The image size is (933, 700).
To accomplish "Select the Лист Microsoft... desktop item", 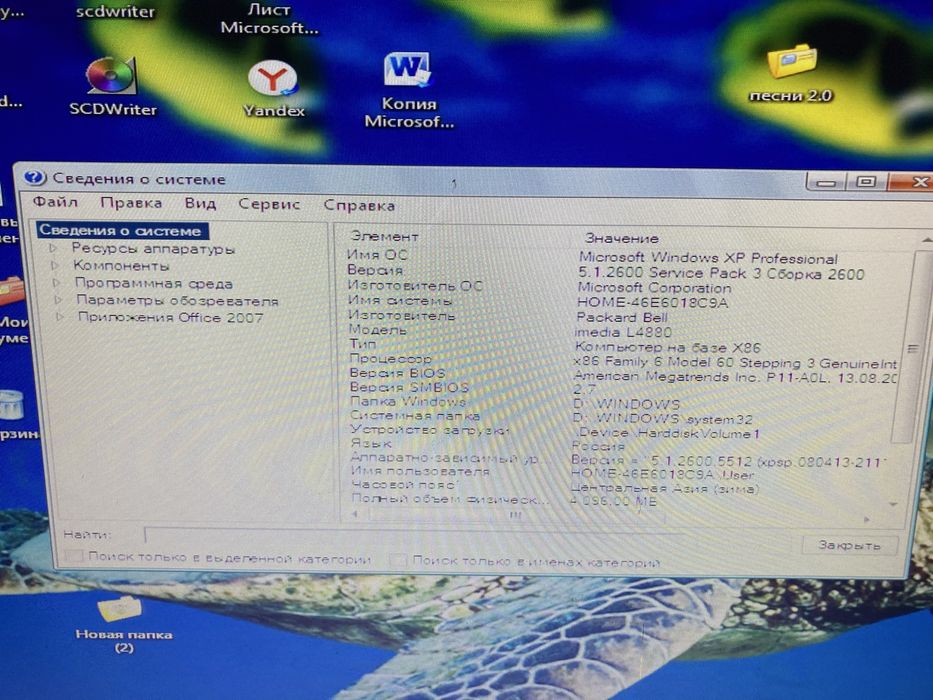I will pyautogui.click(x=270, y=19).
